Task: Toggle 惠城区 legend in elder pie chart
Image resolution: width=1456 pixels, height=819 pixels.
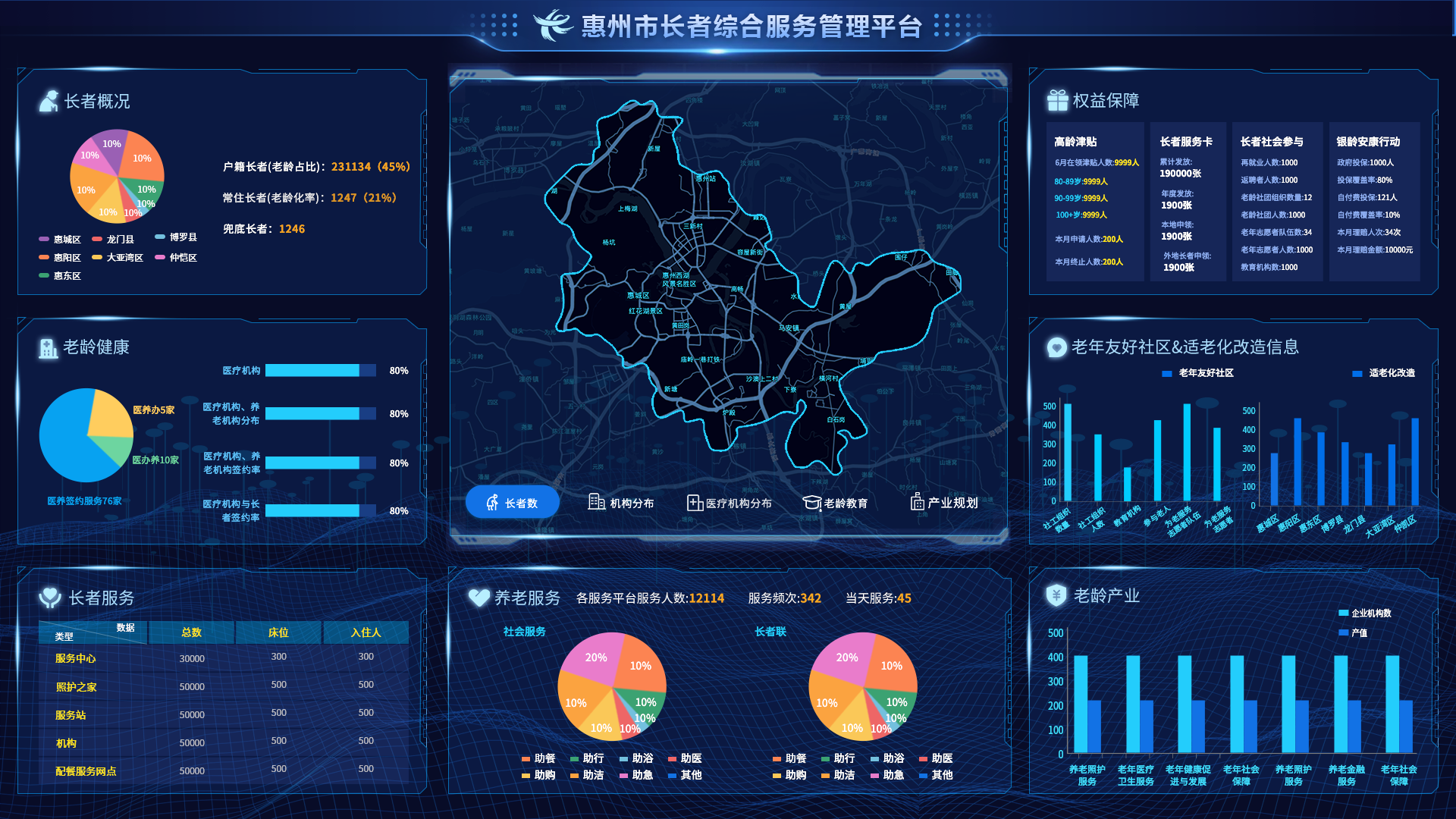Action: coord(60,240)
